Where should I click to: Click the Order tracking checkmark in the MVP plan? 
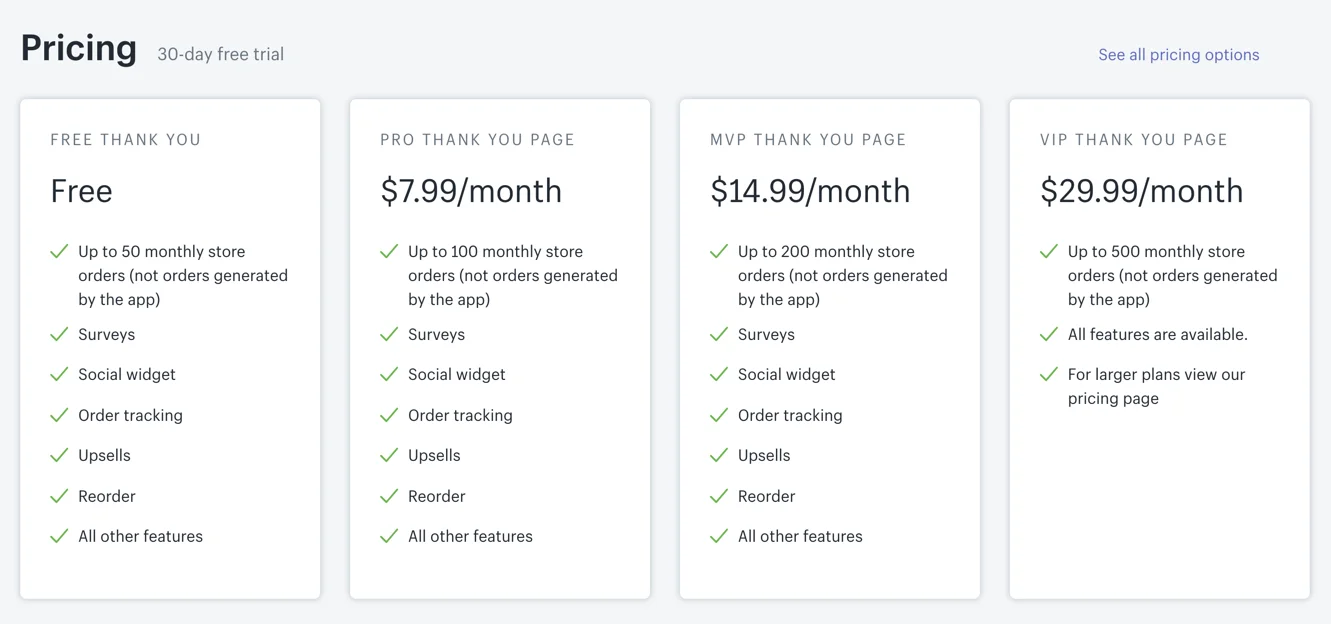(x=719, y=415)
